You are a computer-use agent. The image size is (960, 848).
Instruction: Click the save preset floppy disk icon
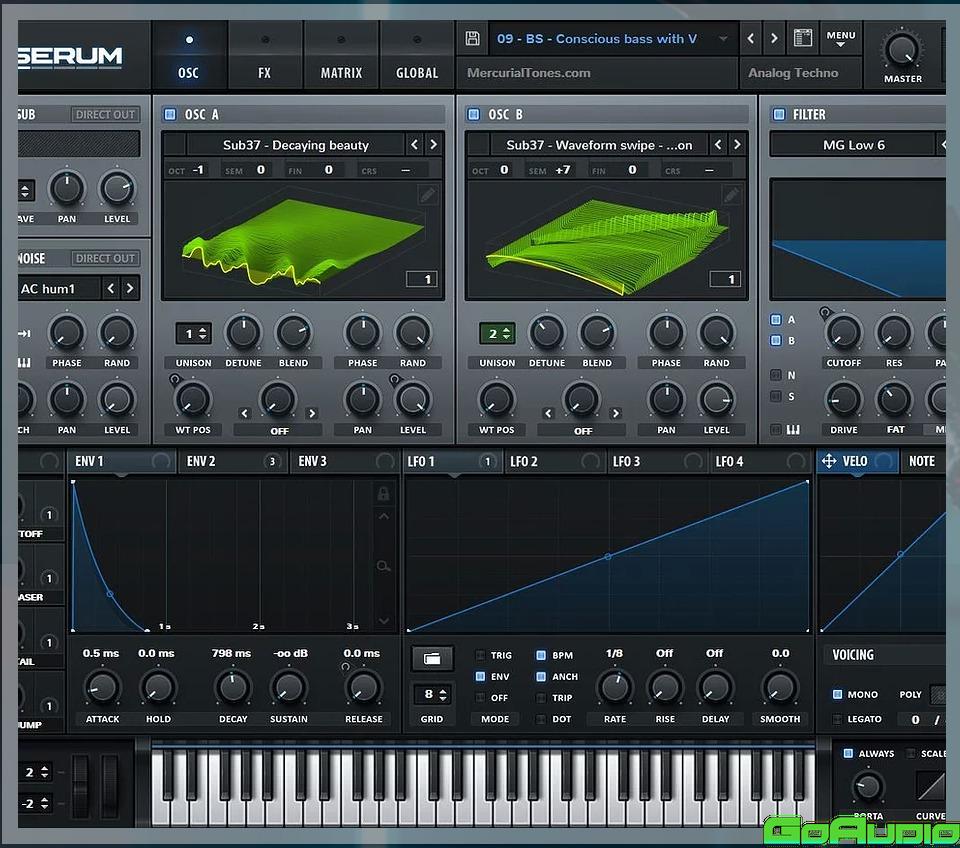click(473, 39)
